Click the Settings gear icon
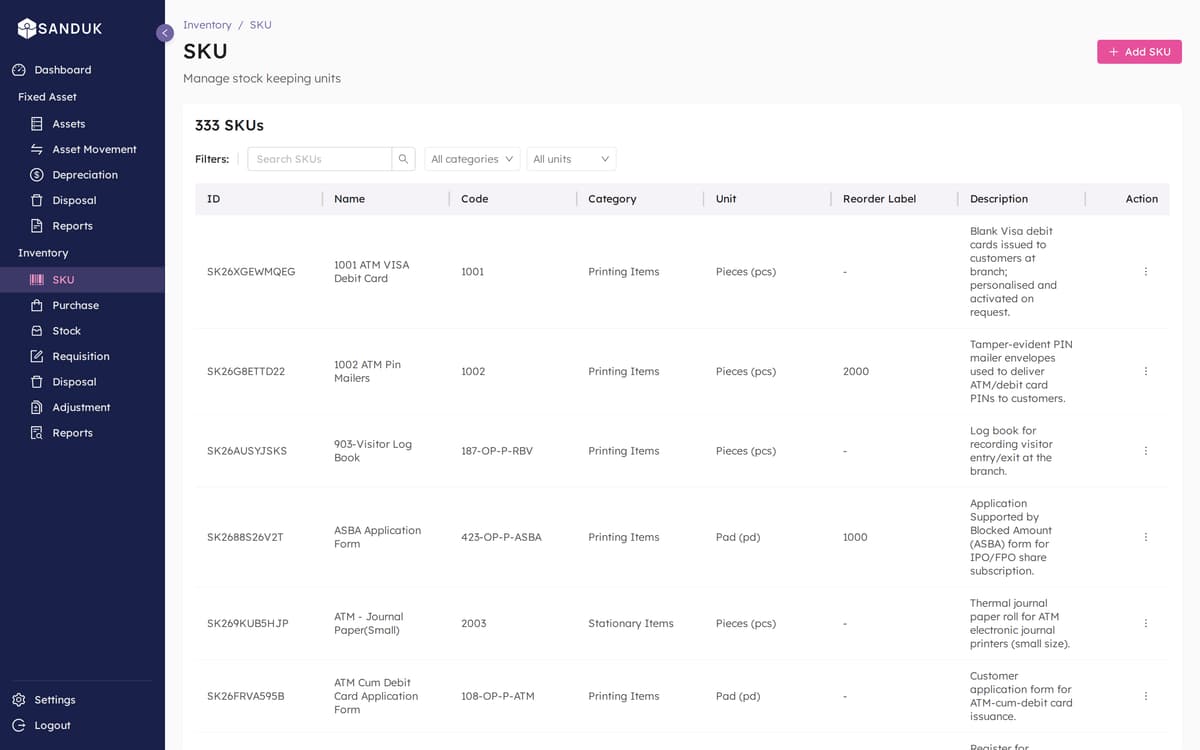This screenshot has width=1200, height=750. [19, 700]
